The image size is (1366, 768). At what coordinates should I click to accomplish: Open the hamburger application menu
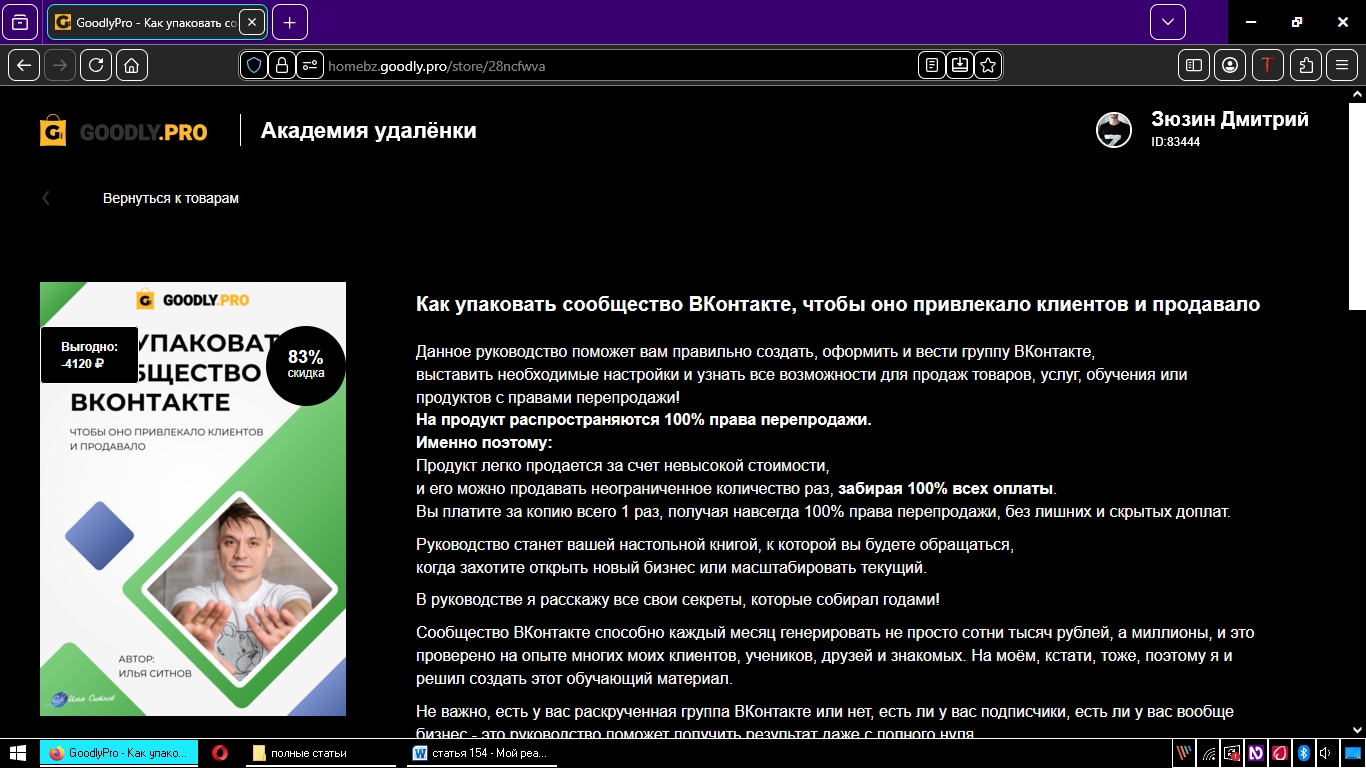(x=1342, y=65)
